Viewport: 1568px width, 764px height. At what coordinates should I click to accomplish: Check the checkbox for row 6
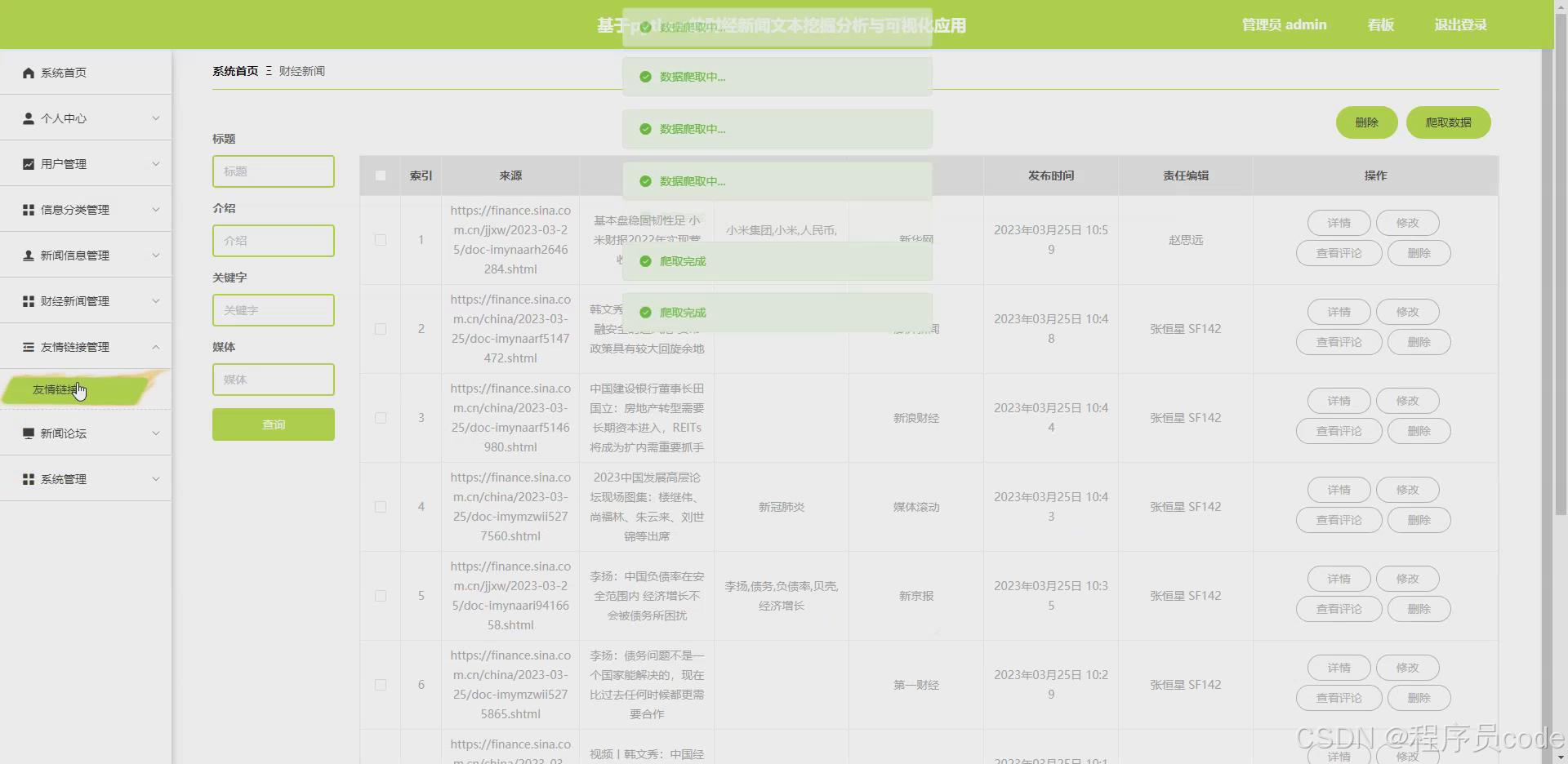coord(381,685)
